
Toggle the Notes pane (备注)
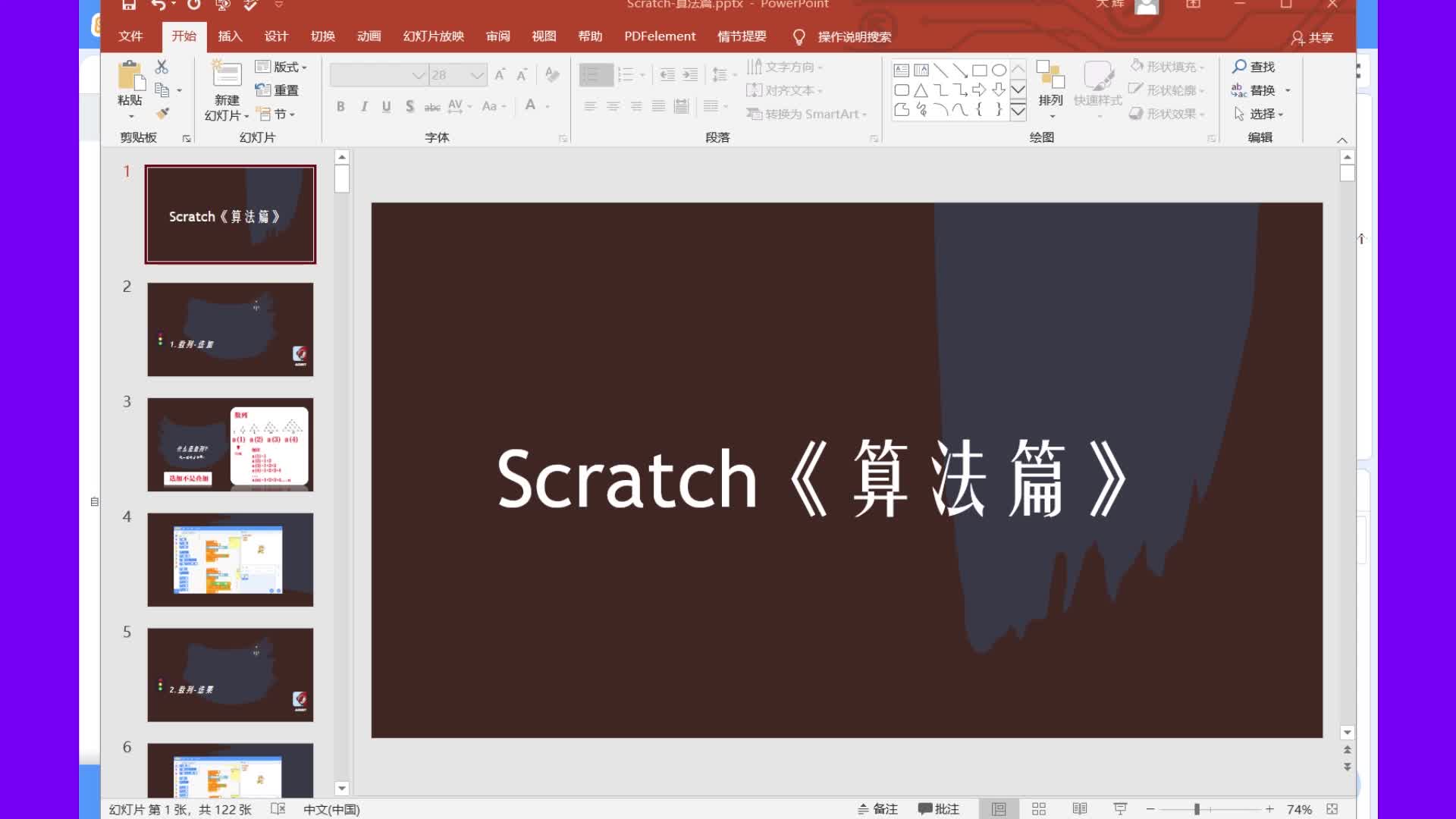(877, 809)
